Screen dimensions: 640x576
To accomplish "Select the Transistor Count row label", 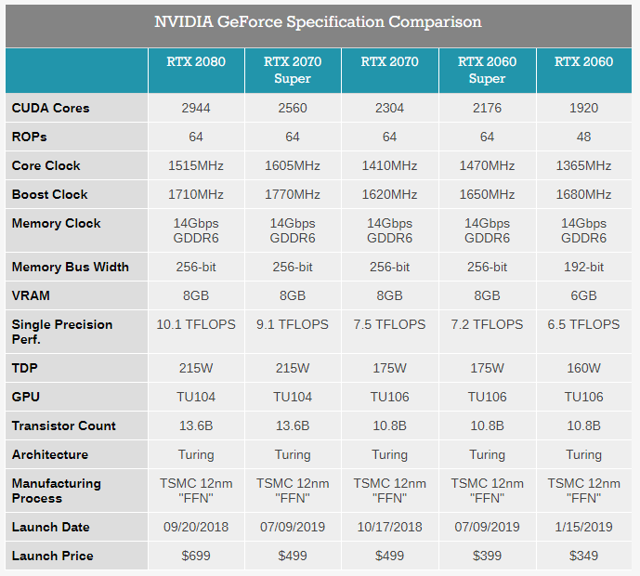I will pos(64,426).
